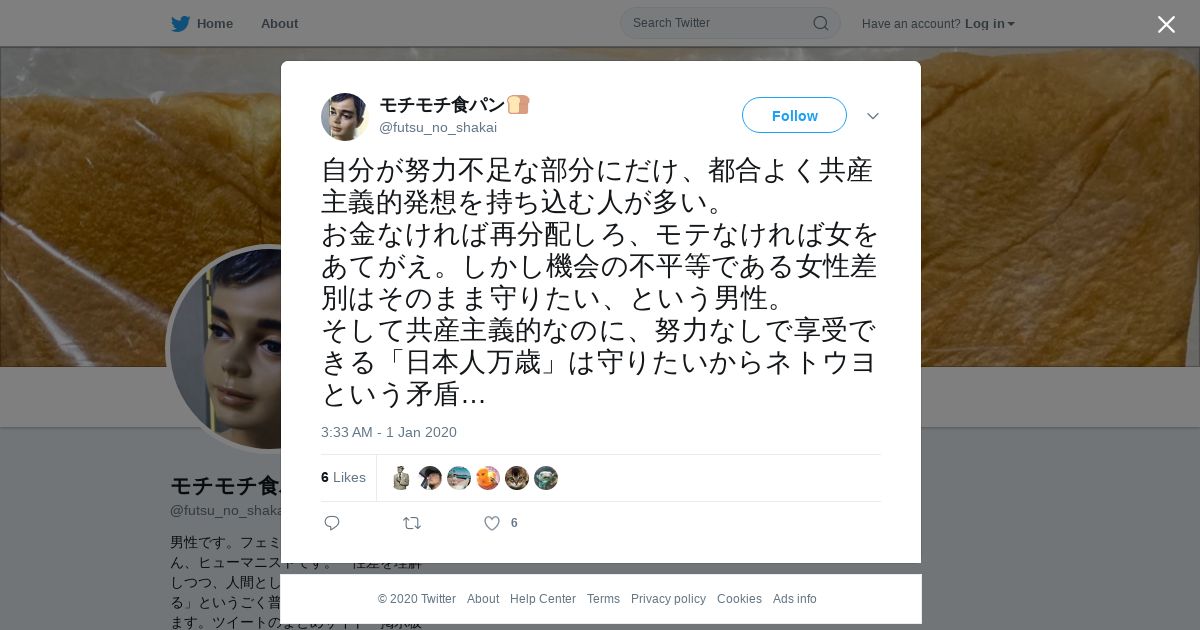
Task: Click the orange liker avatar
Action: [488, 478]
